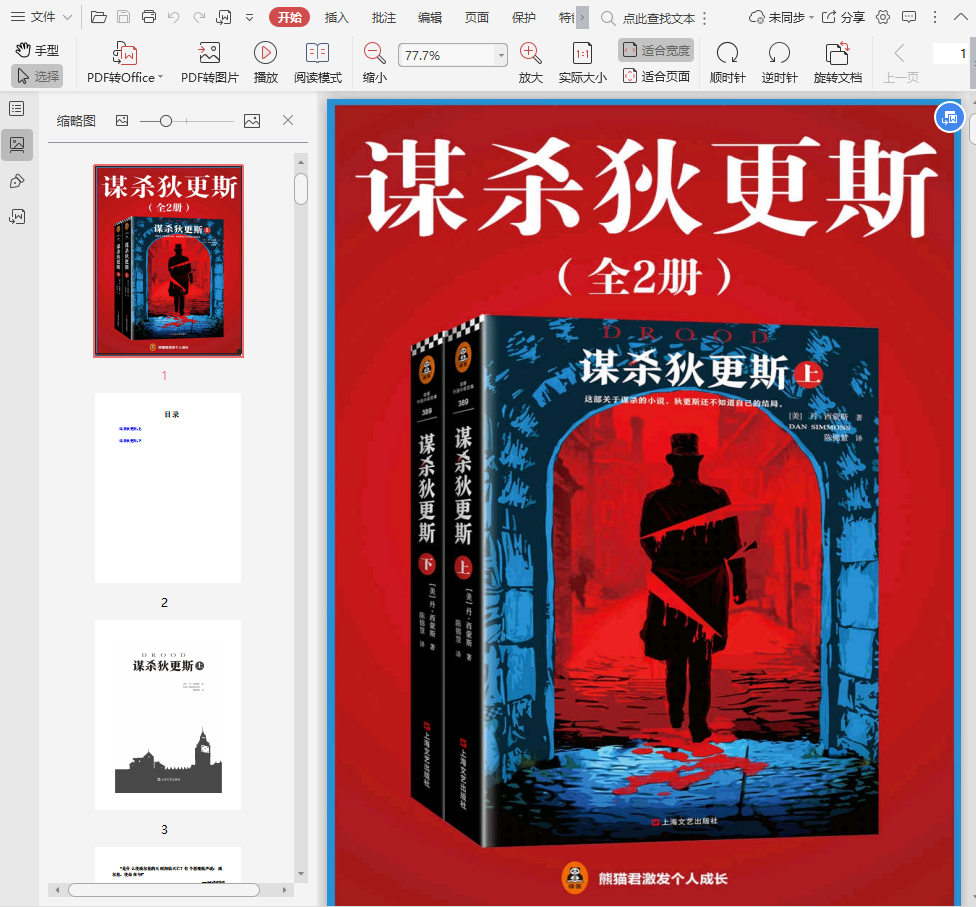Click thumbnail panel scroll up arrow
The width and height of the screenshot is (976, 907).
[x=301, y=162]
